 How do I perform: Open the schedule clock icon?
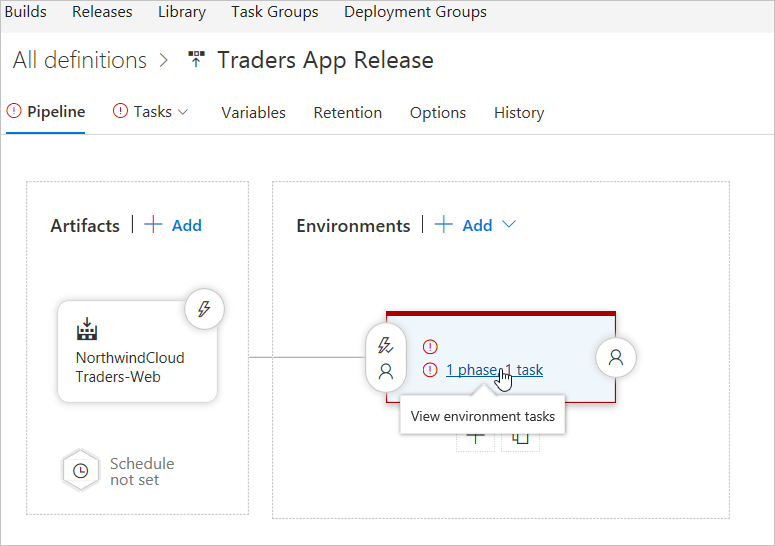click(81, 471)
